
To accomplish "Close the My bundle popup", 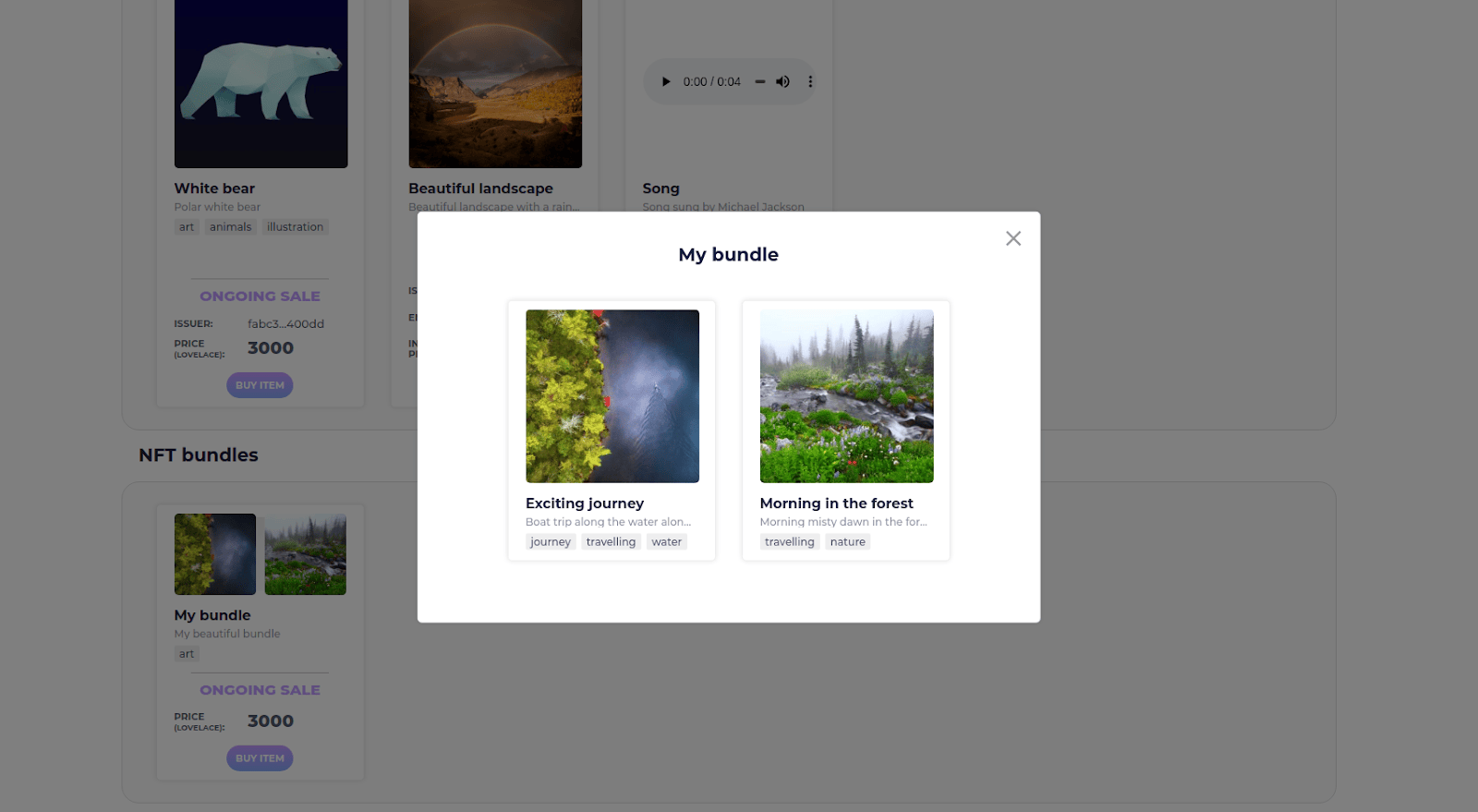I will coord(1013,238).
